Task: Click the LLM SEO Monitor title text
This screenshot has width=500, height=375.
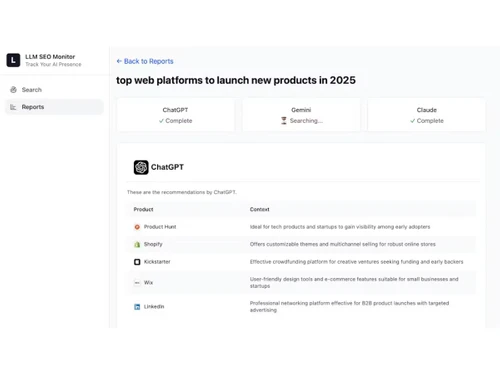Action: pyautogui.click(x=50, y=57)
